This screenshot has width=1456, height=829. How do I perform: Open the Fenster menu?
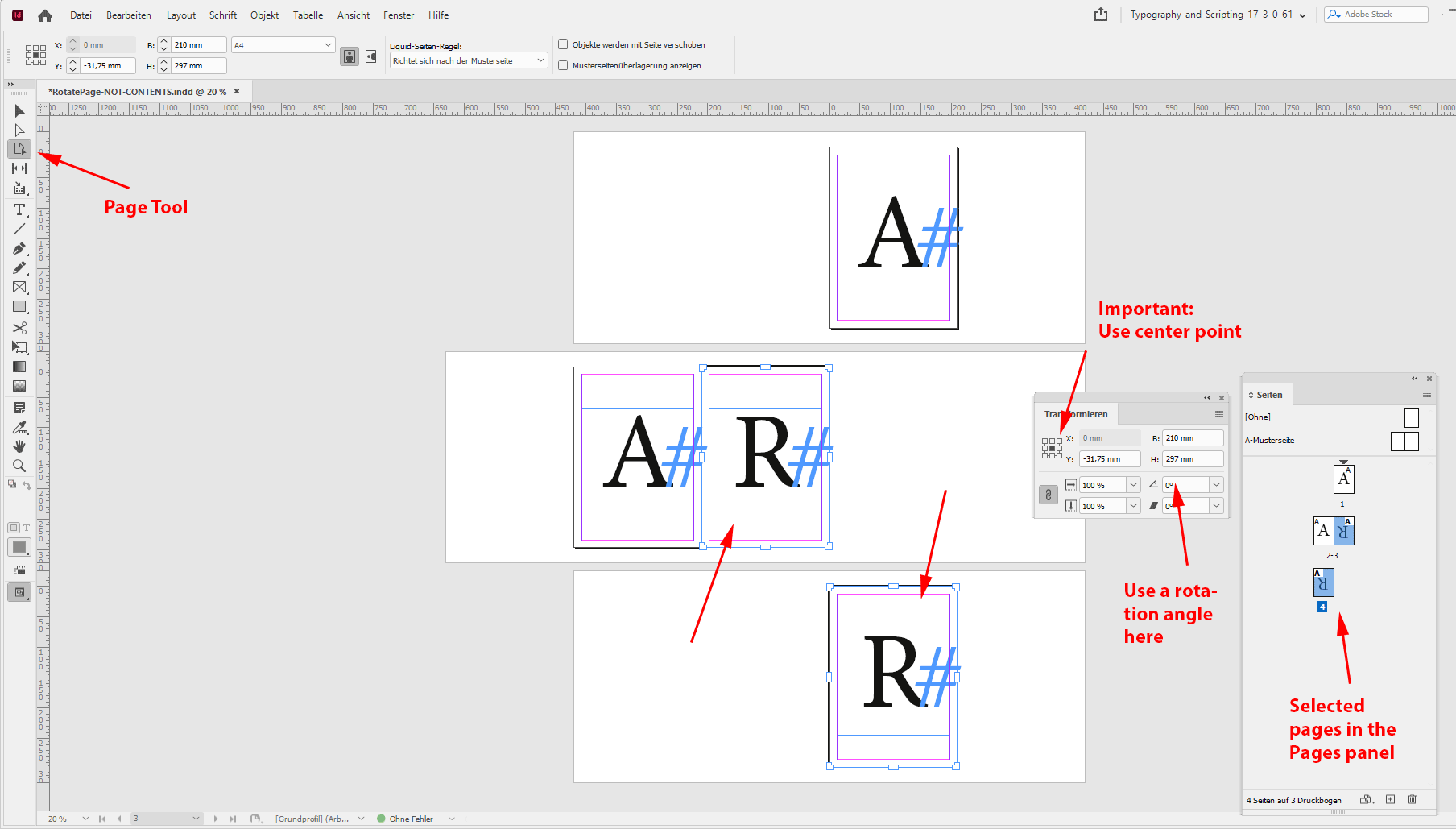pyautogui.click(x=398, y=15)
